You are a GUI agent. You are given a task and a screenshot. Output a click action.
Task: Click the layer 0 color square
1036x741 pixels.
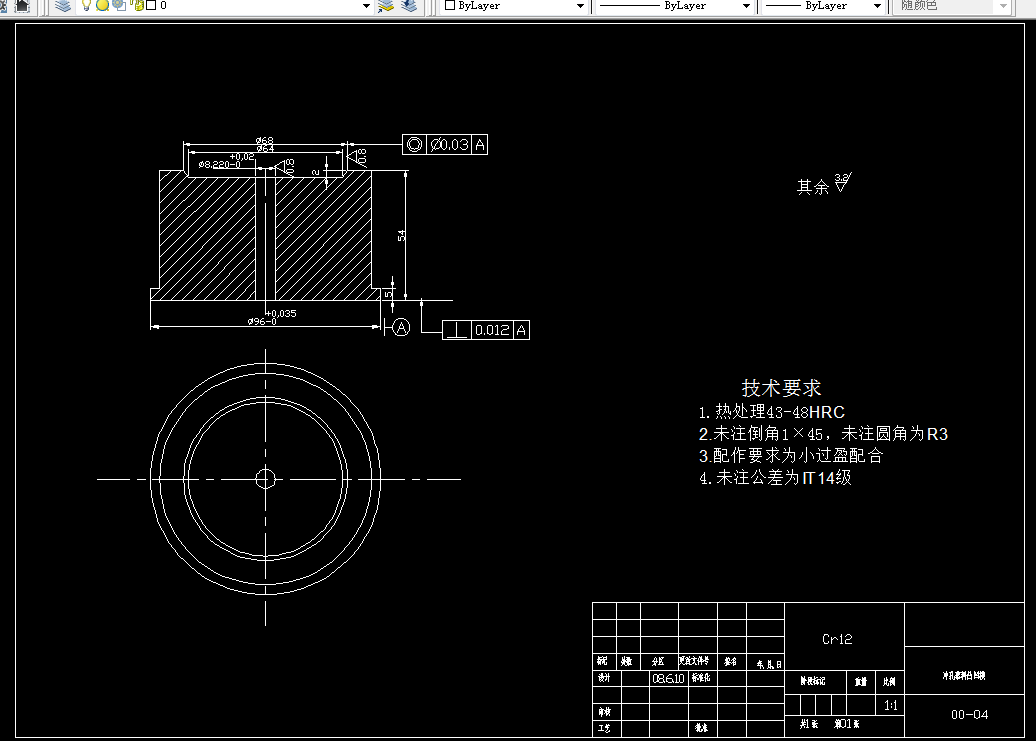[151, 5]
